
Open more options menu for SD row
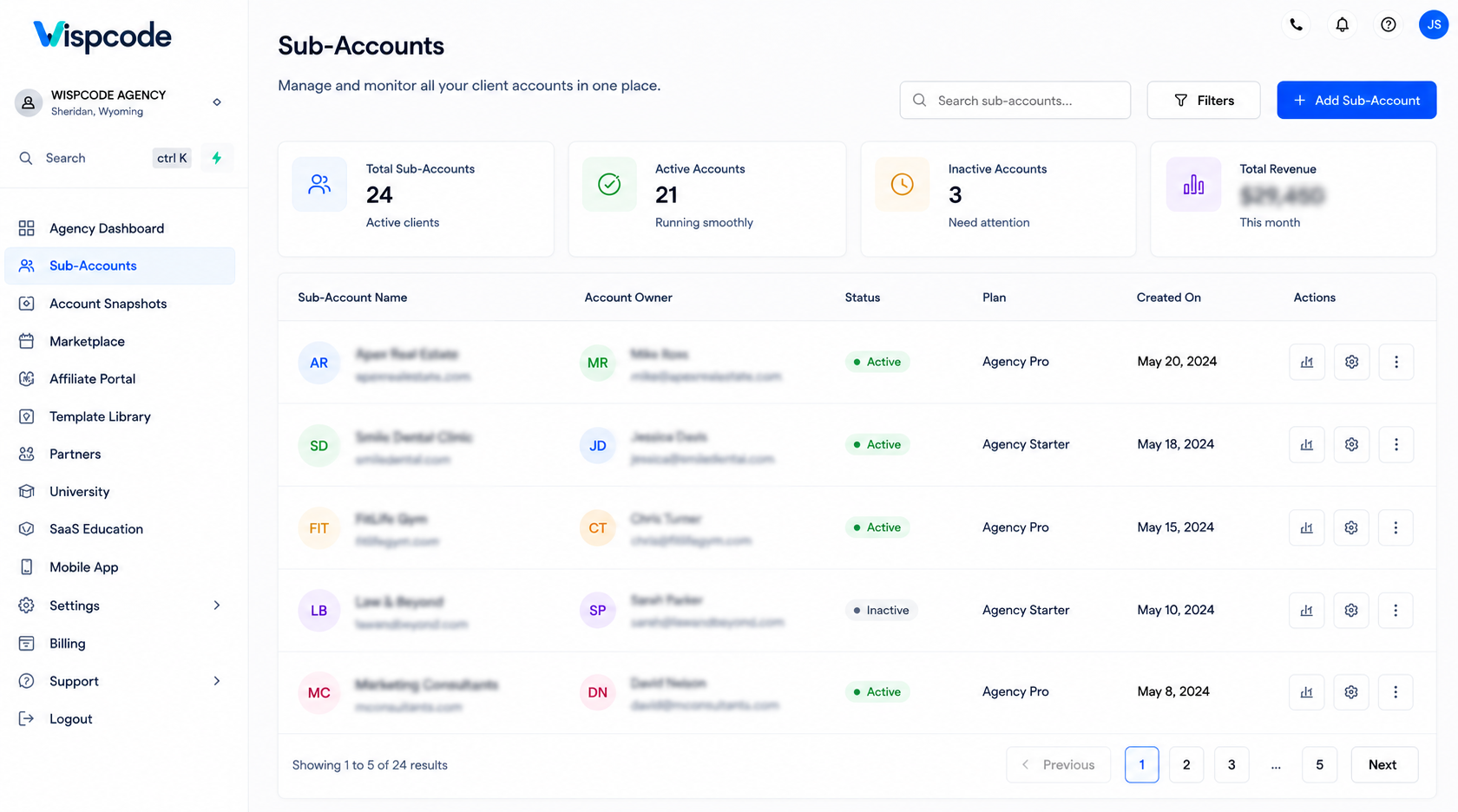(1396, 444)
